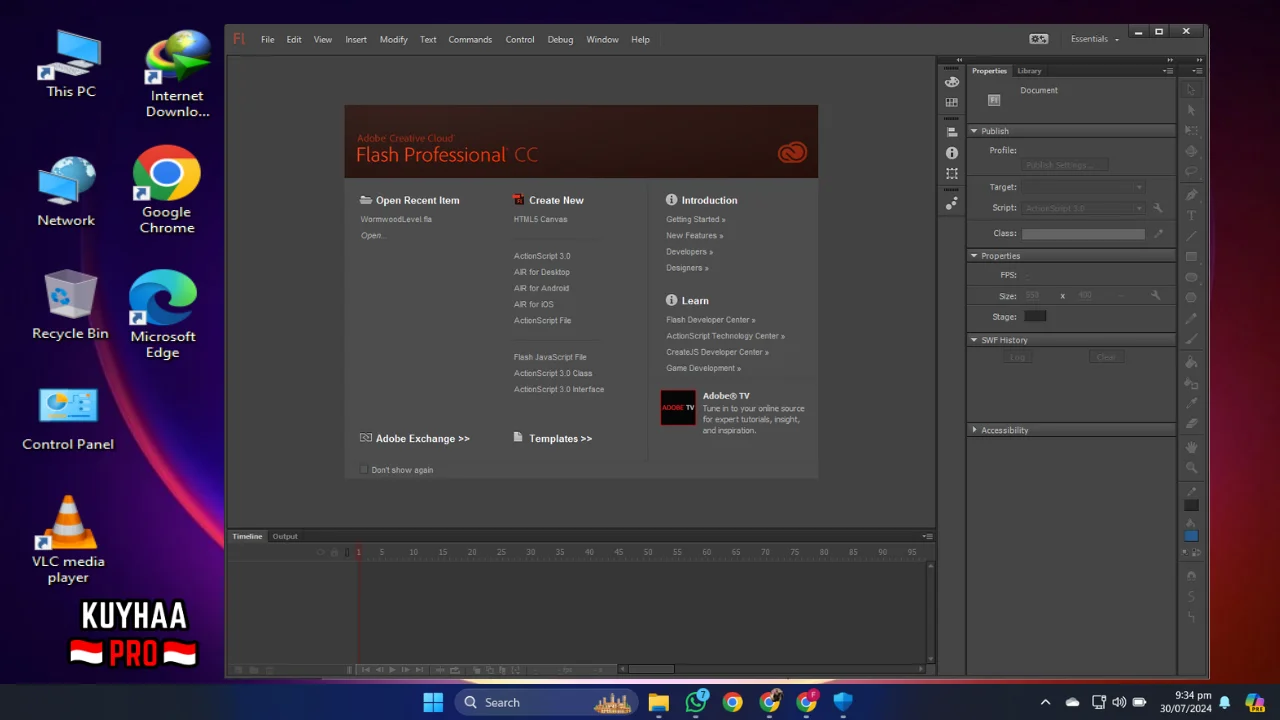
Task: Click the stroke color swatch in Tools
Action: point(1191,505)
